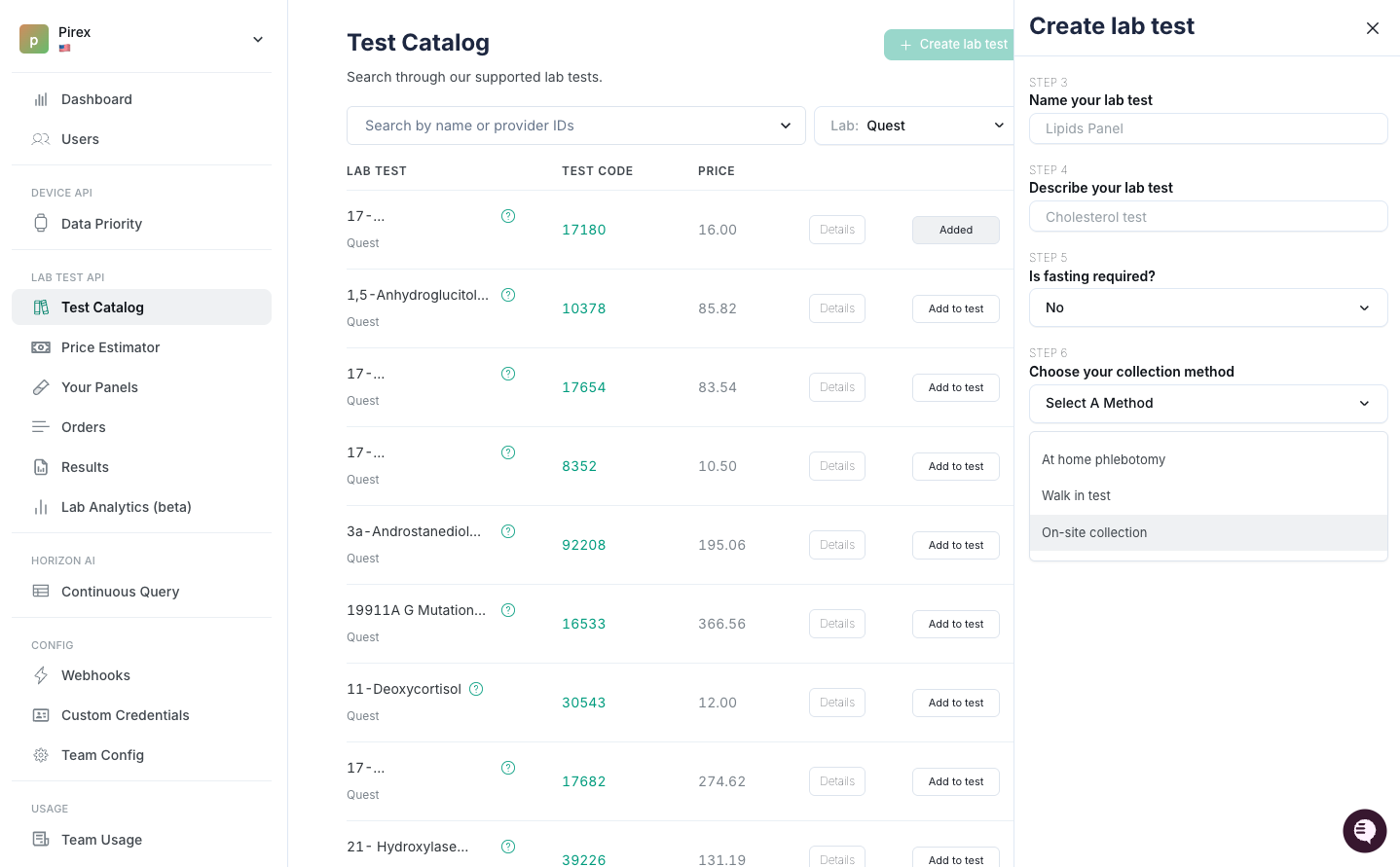The width and height of the screenshot is (1400, 867).
Task: Open the chat support bubble icon
Action: 1364,830
